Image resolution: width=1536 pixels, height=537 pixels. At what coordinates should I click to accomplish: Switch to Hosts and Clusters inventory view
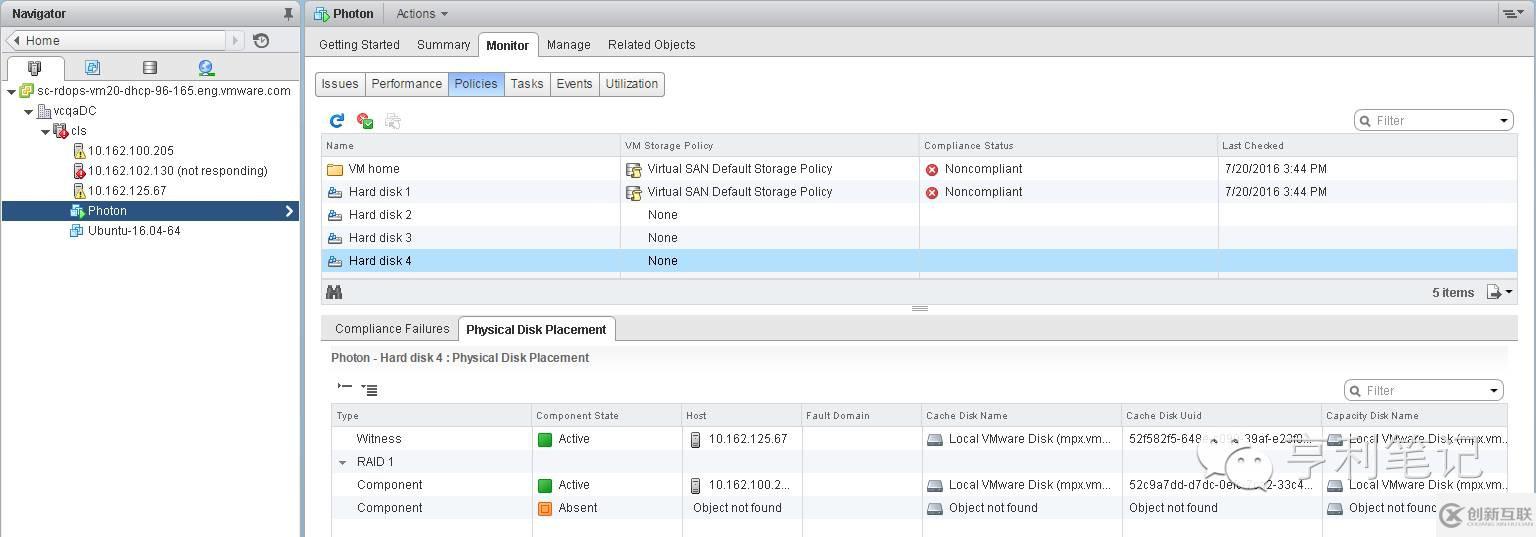(x=35, y=68)
